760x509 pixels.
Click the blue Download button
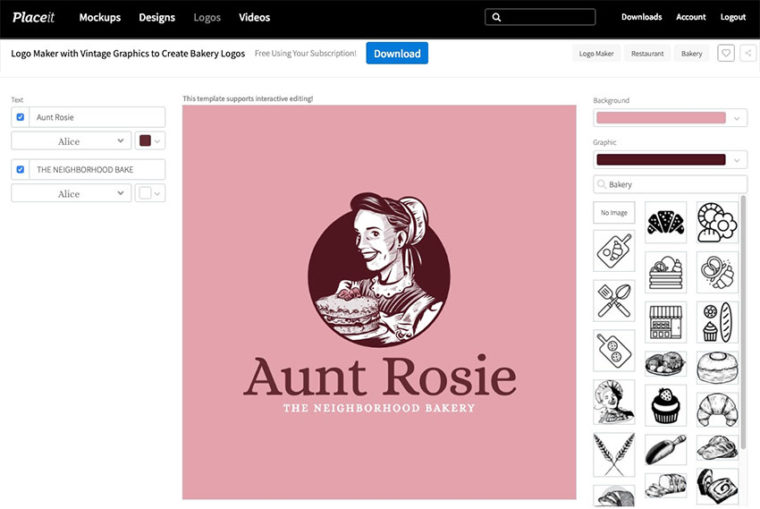[x=396, y=53]
